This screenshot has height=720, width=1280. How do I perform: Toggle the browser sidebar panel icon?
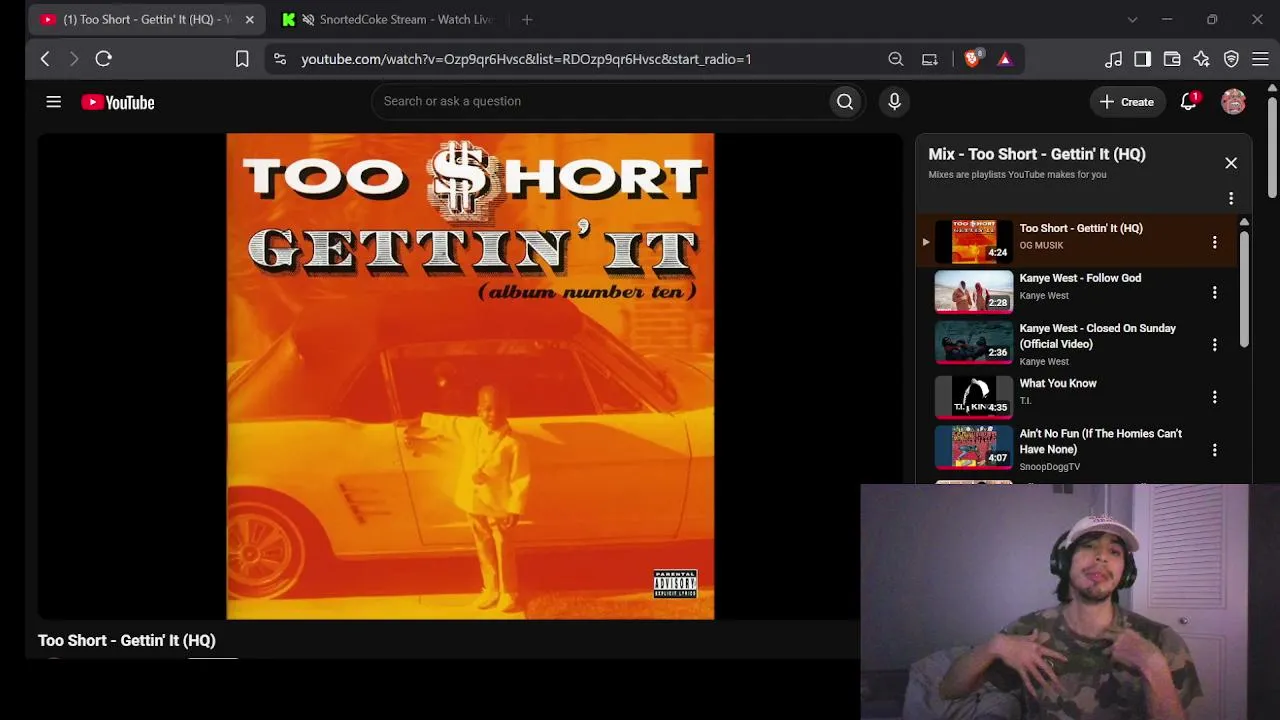coord(1142,59)
